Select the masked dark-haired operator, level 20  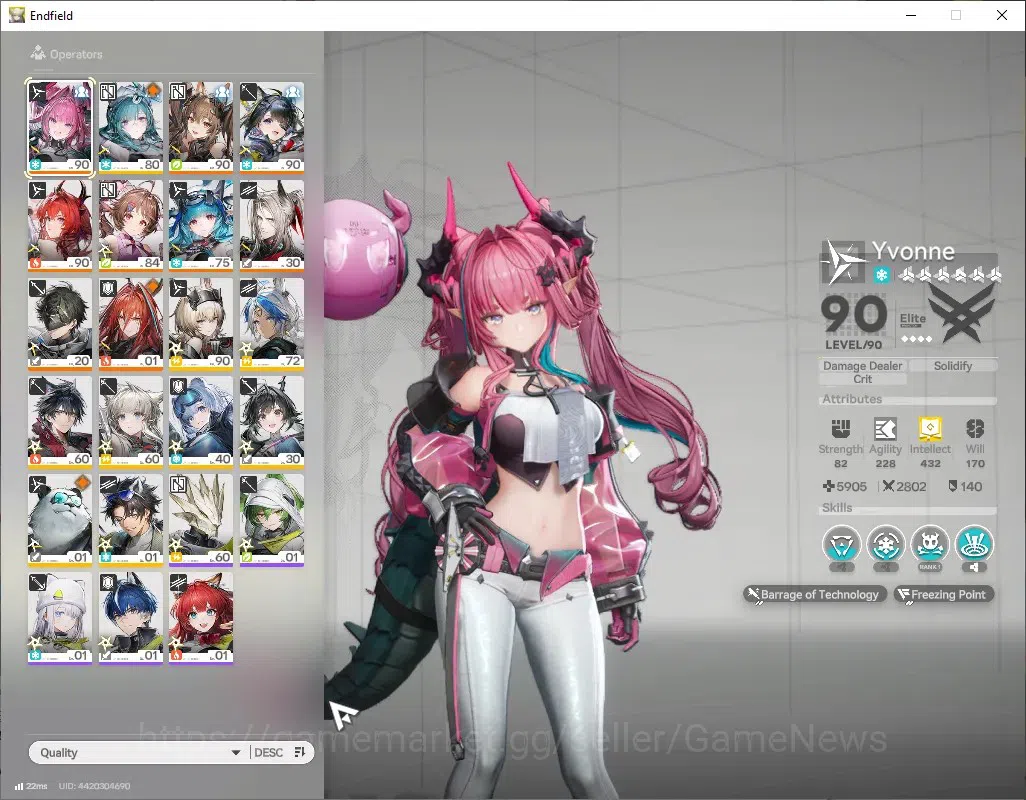point(60,324)
